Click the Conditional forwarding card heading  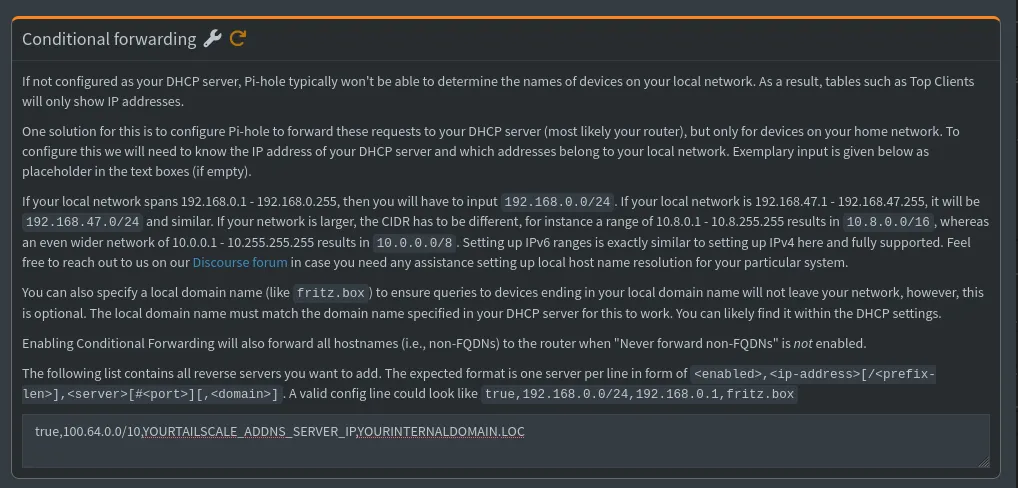coord(109,39)
